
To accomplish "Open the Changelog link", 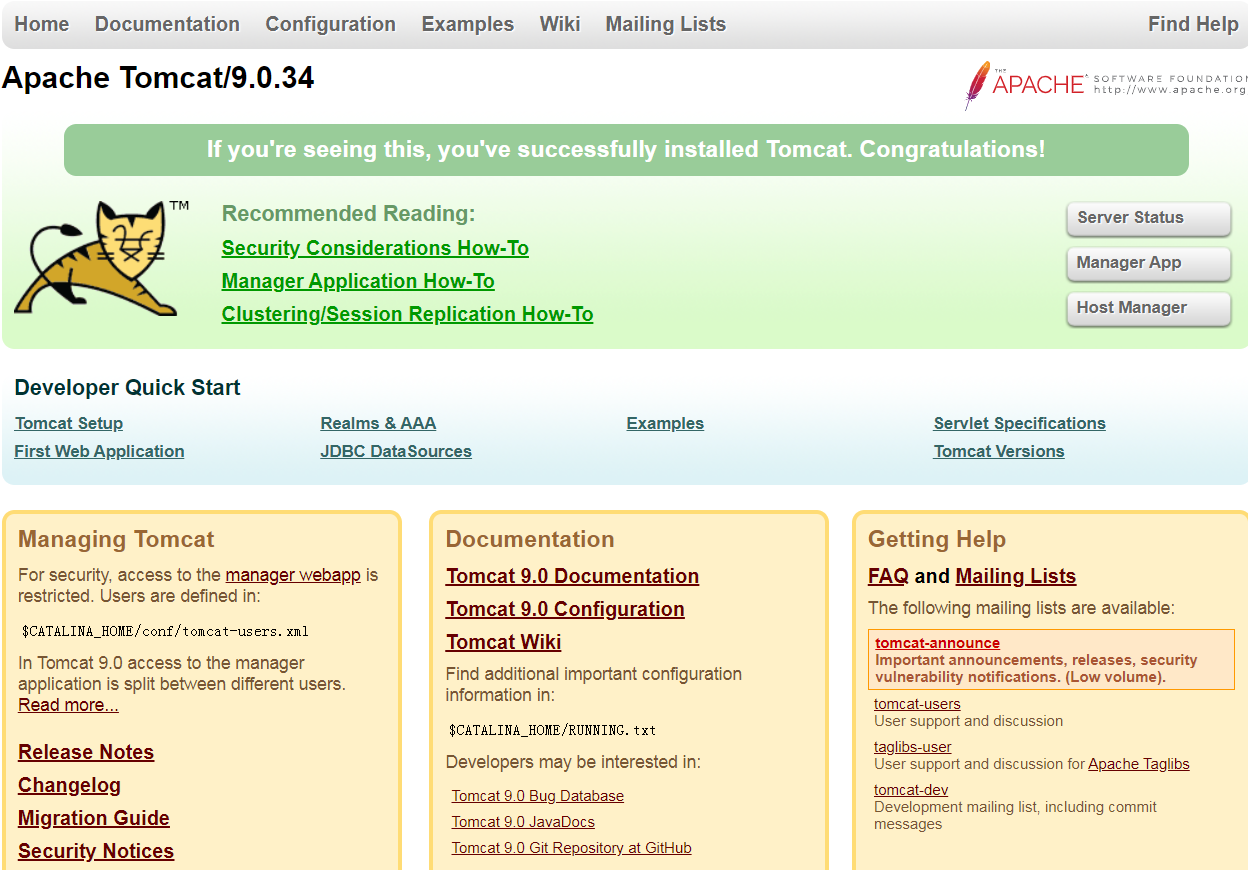I will 69,785.
